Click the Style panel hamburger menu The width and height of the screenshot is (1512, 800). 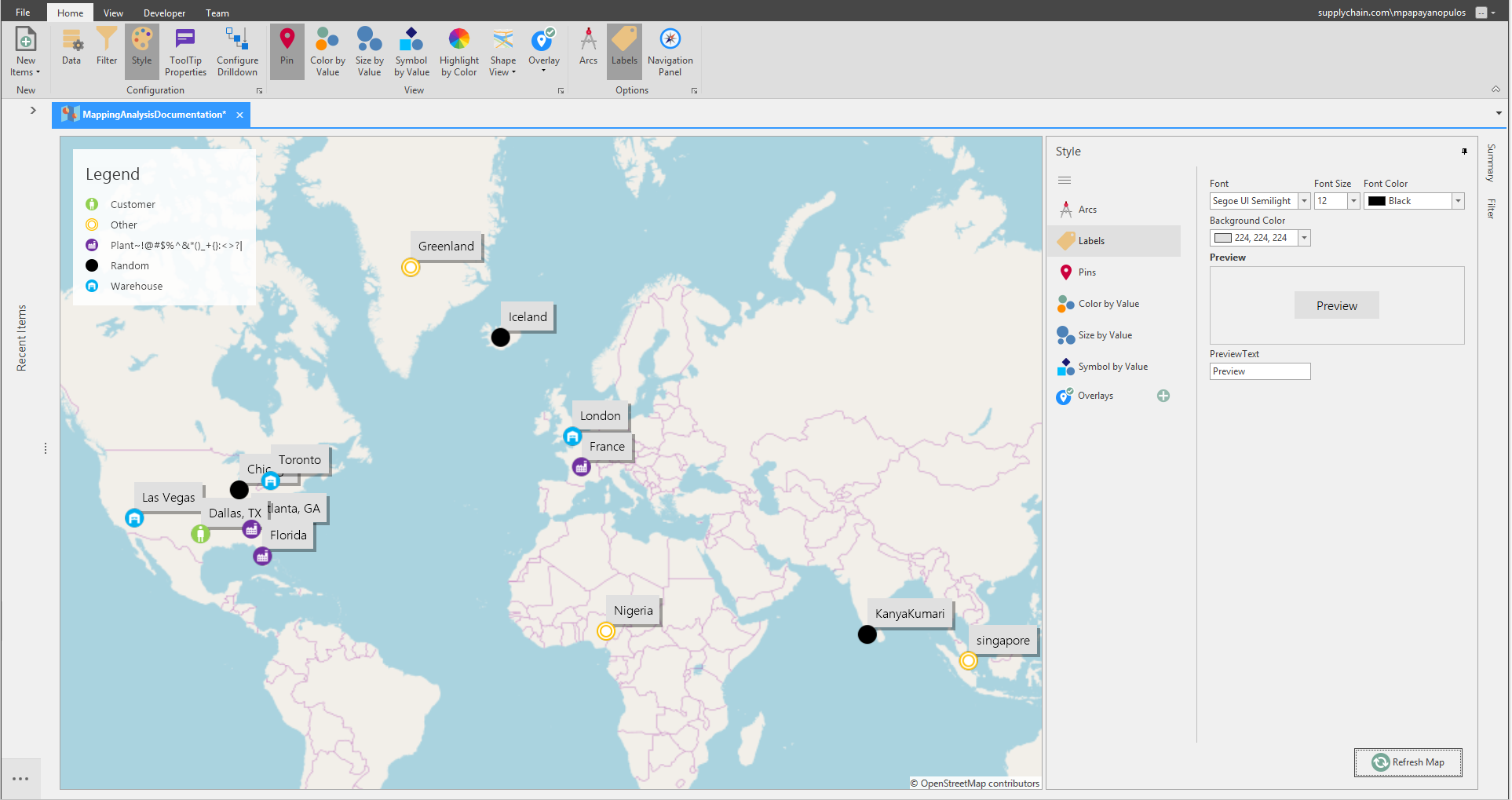1065,181
